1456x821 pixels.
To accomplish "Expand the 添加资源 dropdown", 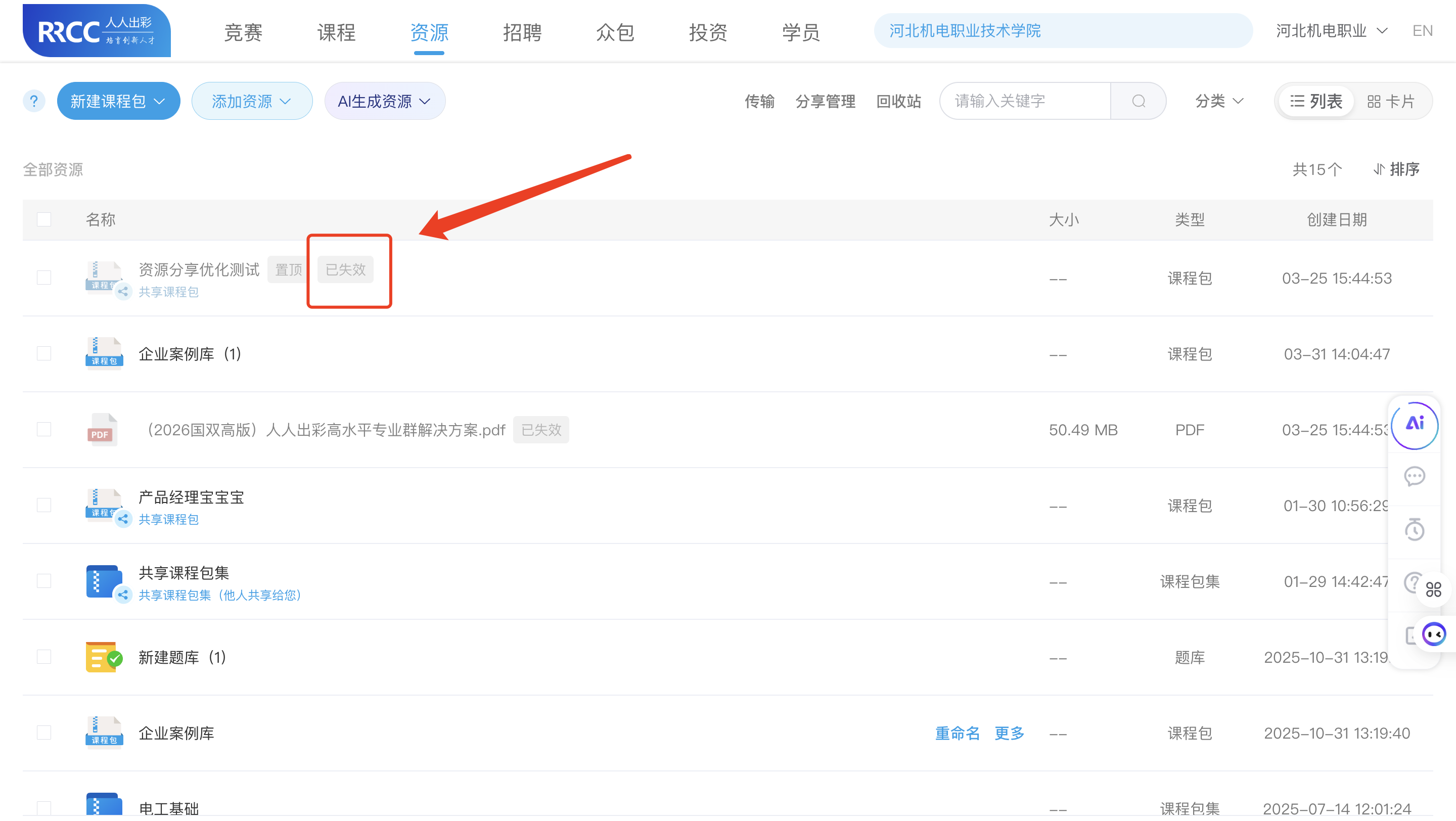I will tap(252, 101).
